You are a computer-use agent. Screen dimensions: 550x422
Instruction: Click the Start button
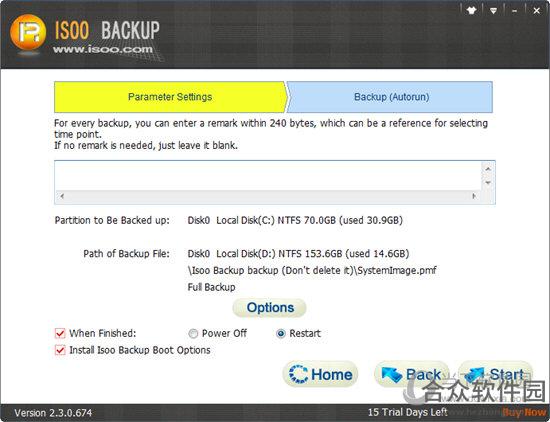[496, 374]
